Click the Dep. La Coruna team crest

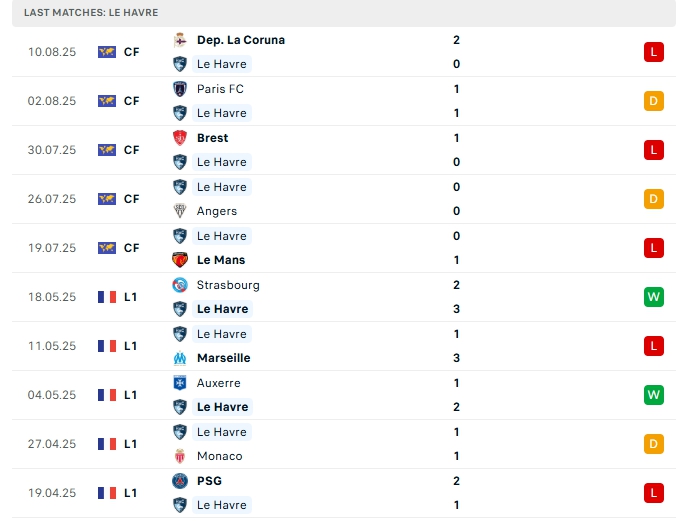(x=180, y=40)
